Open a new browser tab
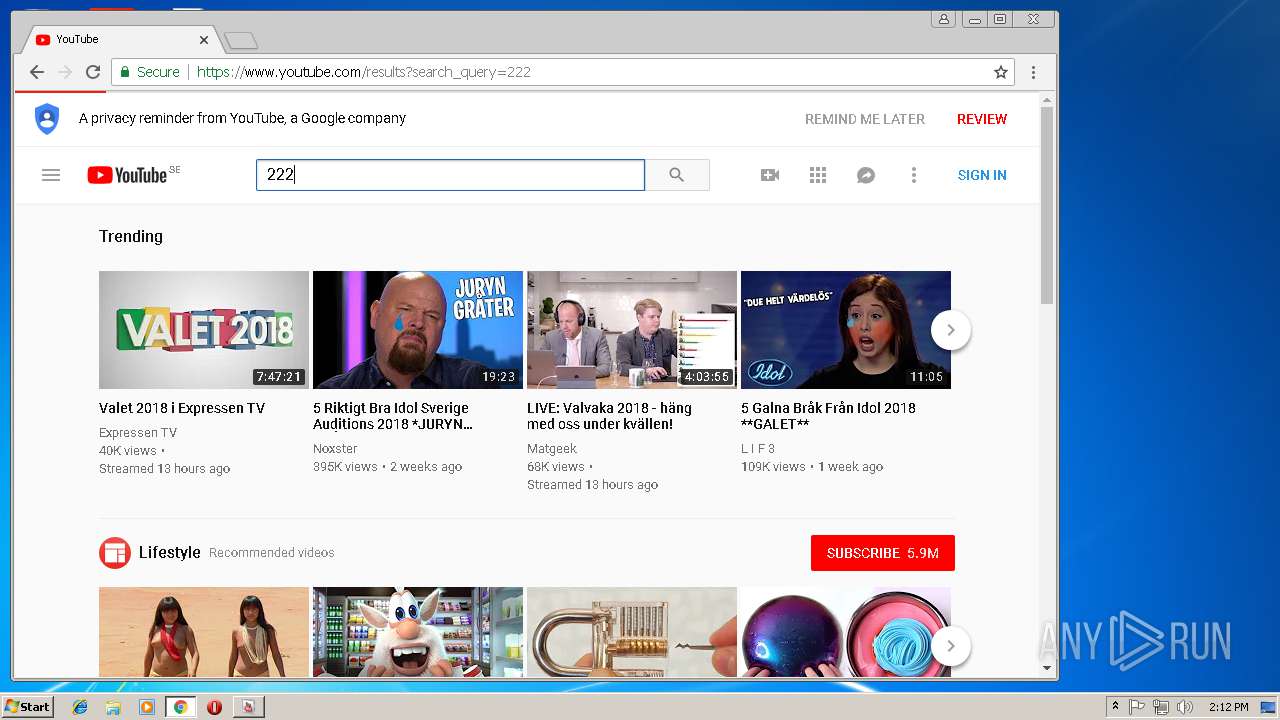 pos(241,40)
